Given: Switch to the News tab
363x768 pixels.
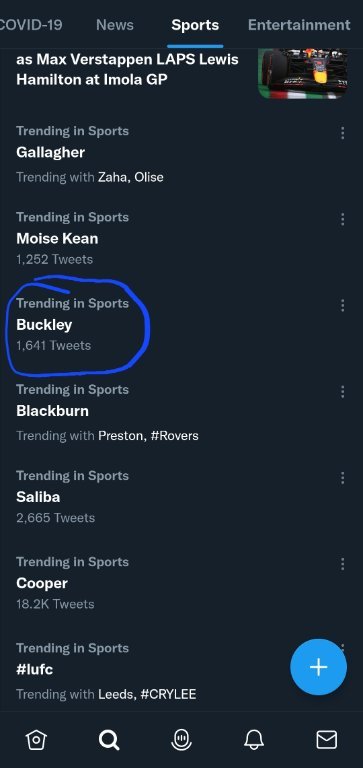Looking at the screenshot, I should click(117, 24).
